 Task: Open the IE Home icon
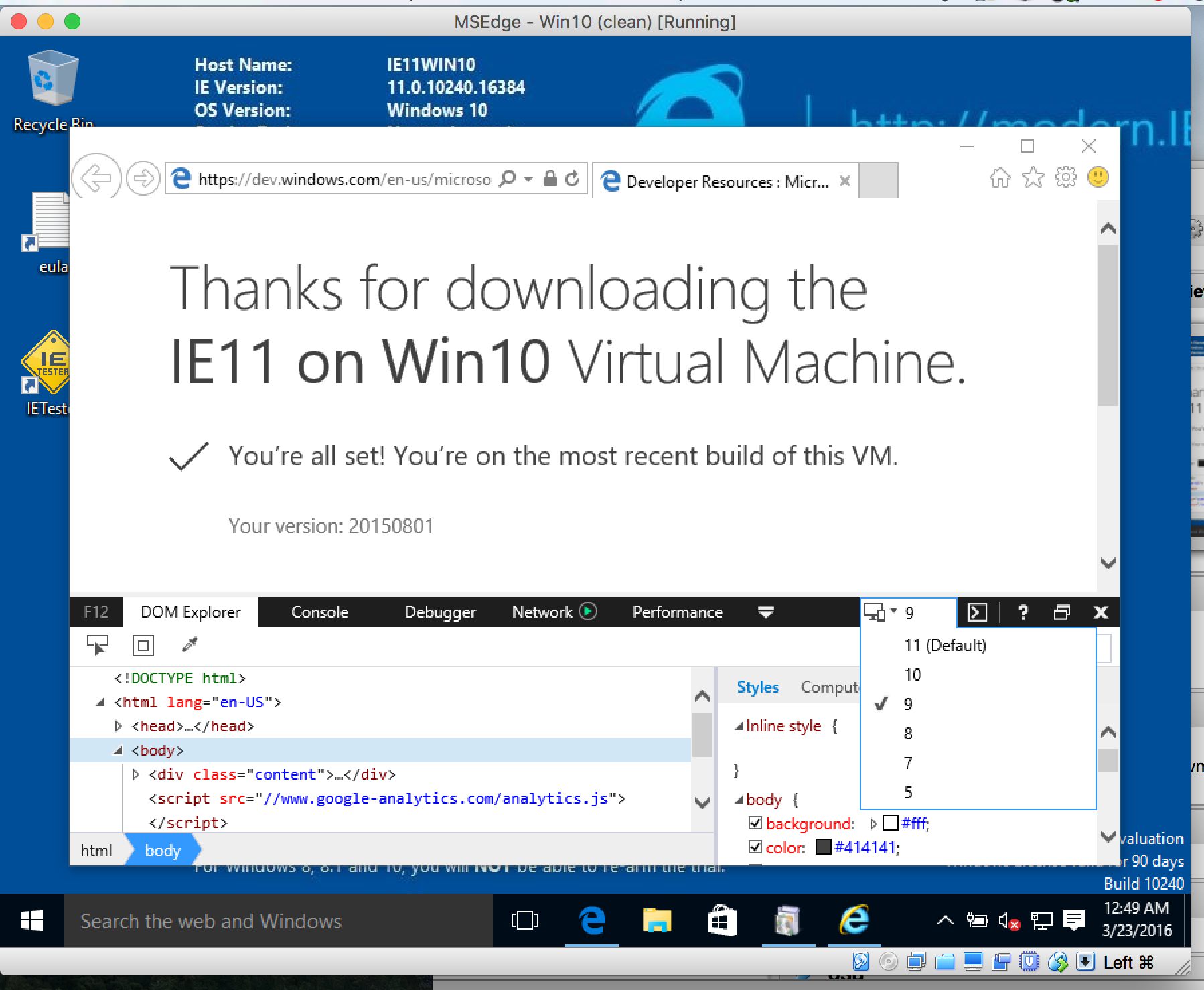coord(1000,178)
